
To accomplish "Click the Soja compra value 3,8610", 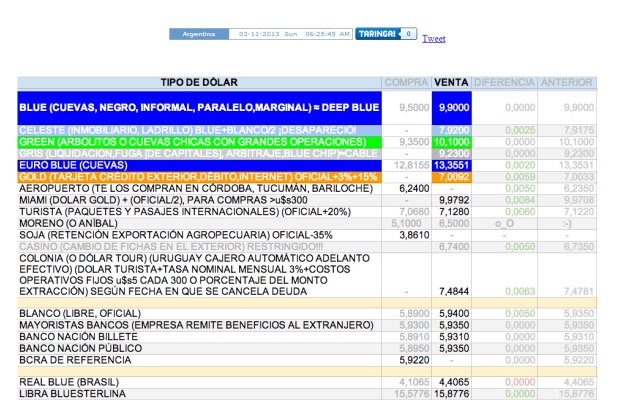I will (x=414, y=235).
